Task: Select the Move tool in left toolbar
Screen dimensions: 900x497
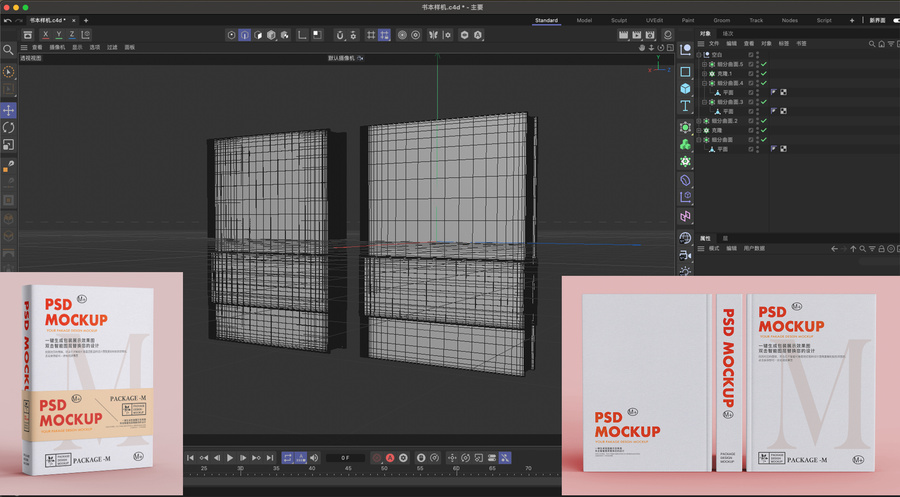Action: coord(9,110)
